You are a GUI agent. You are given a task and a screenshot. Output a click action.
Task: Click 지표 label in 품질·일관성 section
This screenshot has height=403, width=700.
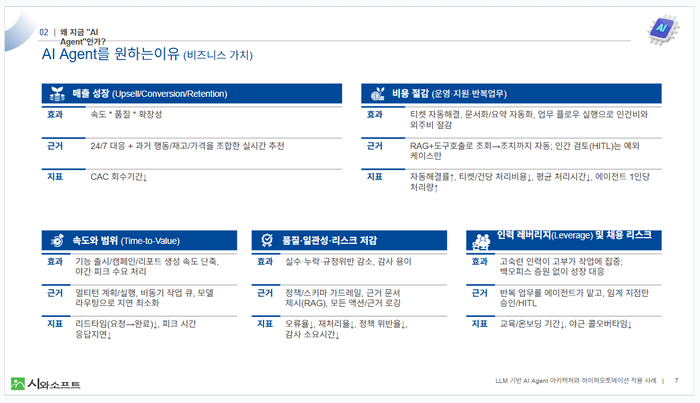coord(265,324)
